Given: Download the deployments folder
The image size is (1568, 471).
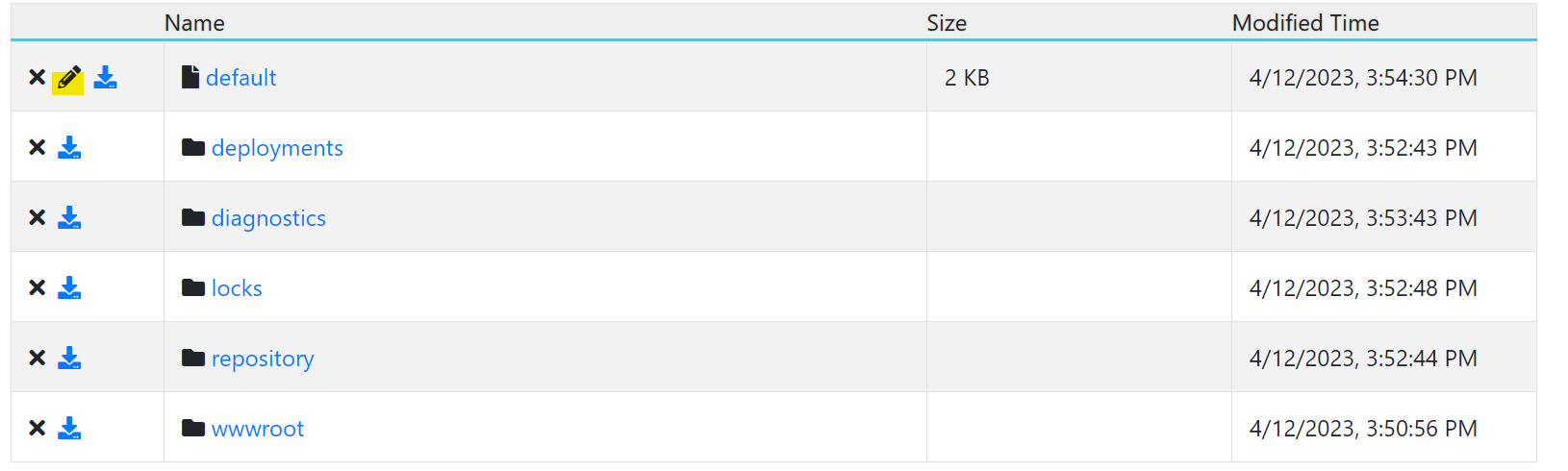Looking at the screenshot, I should (69, 148).
